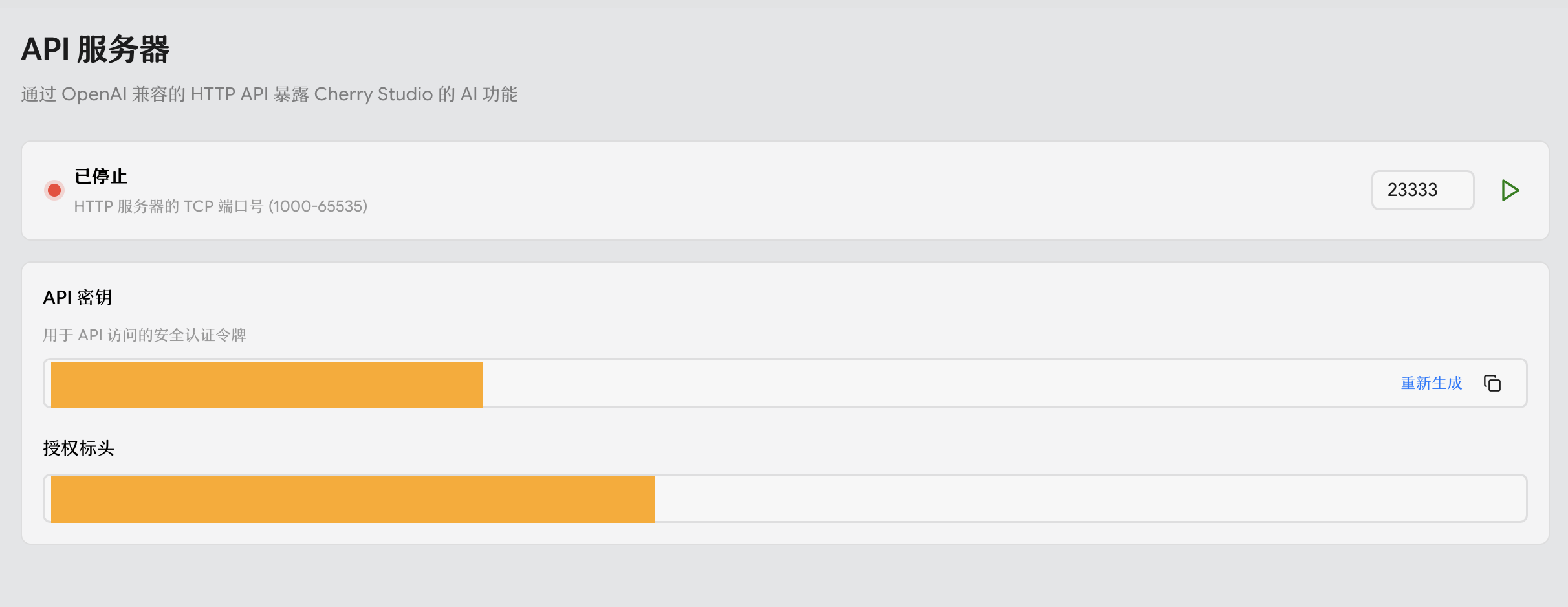Click the TCP 端口号 range hint text
Image resolution: width=1568 pixels, height=607 pixels.
(x=221, y=206)
